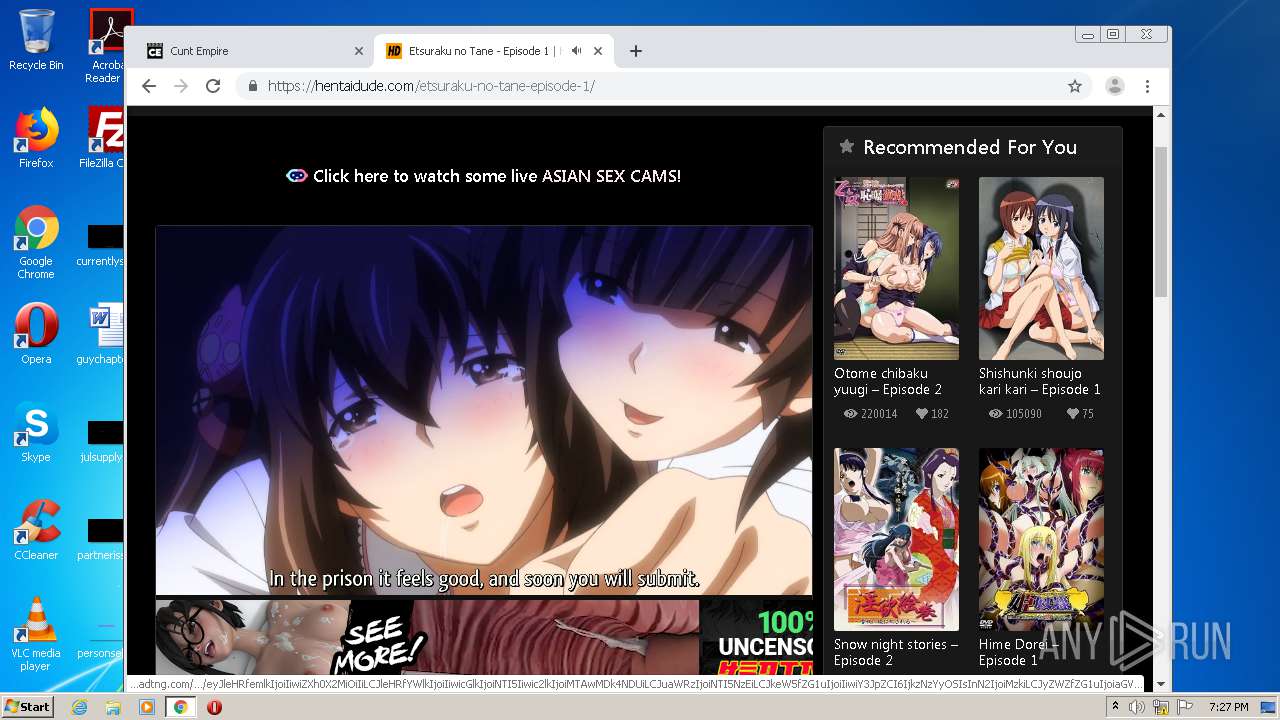Open File Explorer from the taskbar
The height and width of the screenshot is (720, 1280).
[x=113, y=707]
